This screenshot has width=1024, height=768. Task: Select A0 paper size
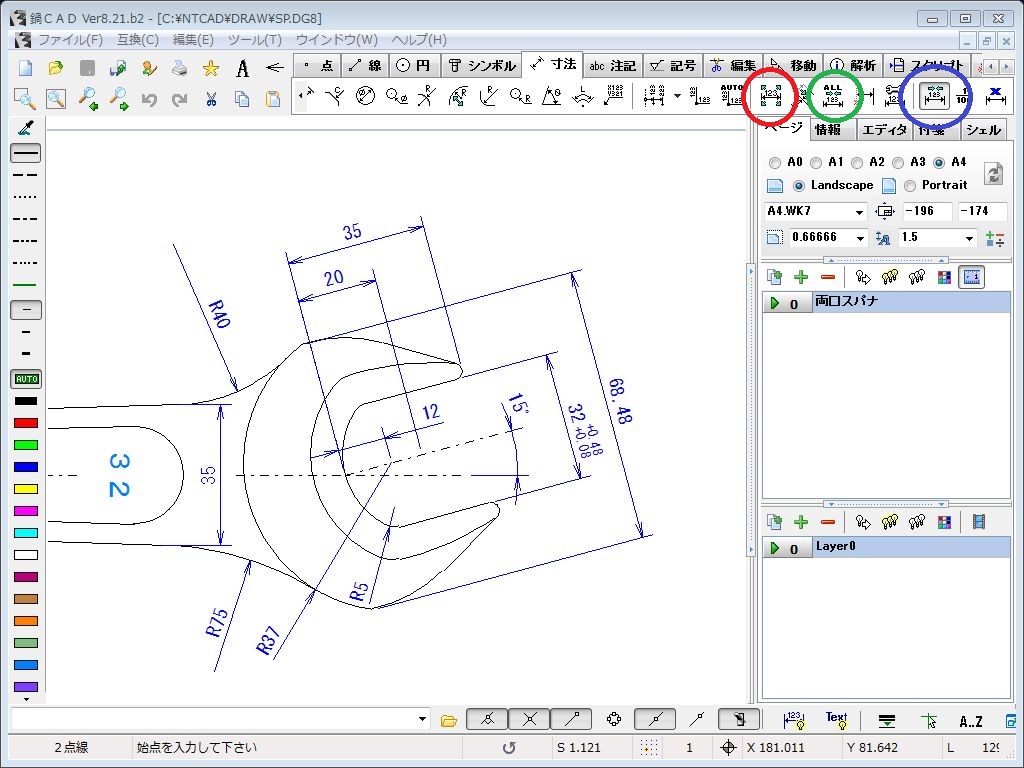pyautogui.click(x=775, y=163)
